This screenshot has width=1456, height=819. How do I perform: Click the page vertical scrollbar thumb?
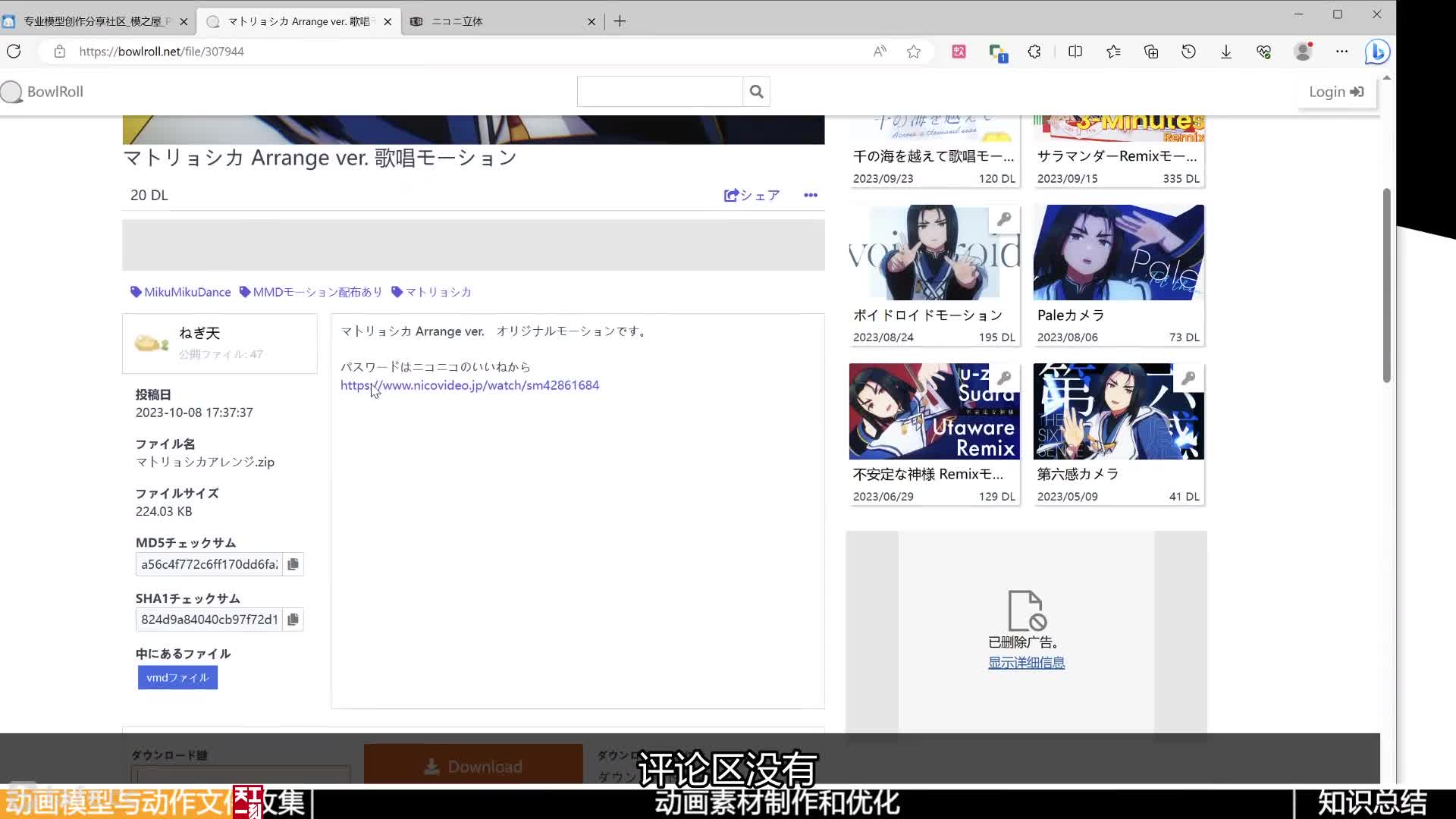[x=1386, y=285]
